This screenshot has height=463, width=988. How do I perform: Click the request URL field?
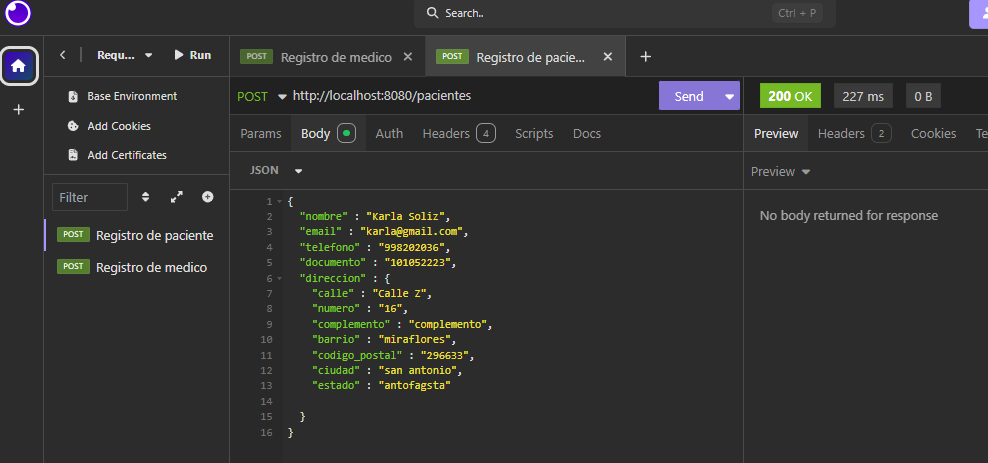click(x=473, y=96)
